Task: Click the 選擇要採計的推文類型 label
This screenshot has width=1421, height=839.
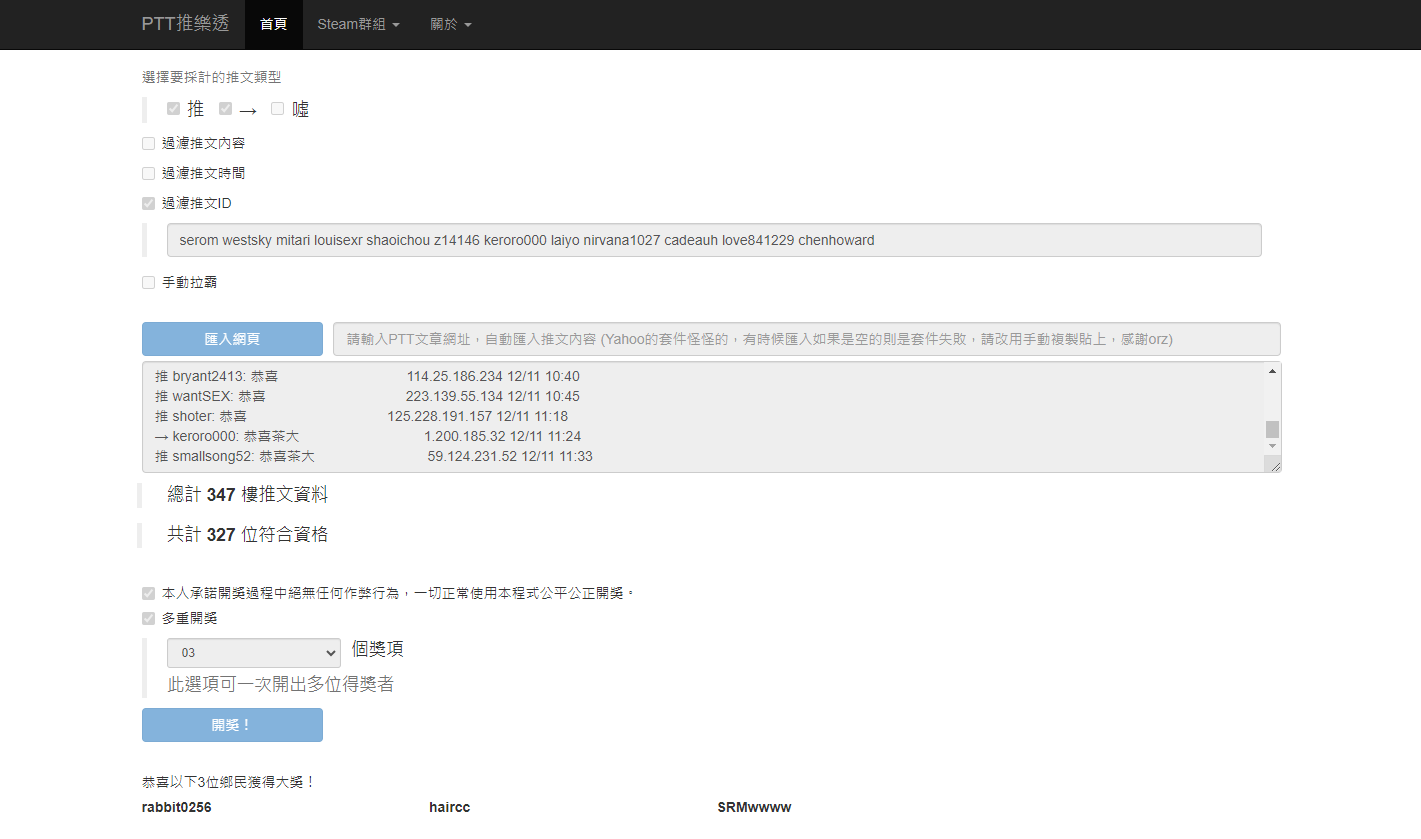Action: [212, 77]
